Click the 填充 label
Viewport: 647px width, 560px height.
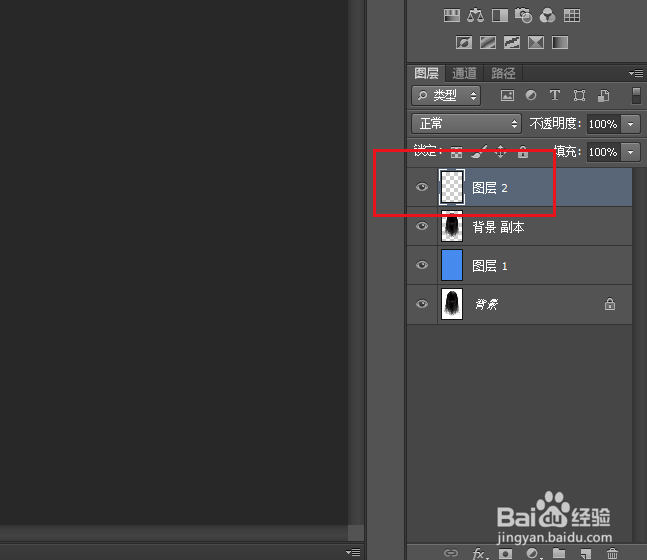[568, 151]
